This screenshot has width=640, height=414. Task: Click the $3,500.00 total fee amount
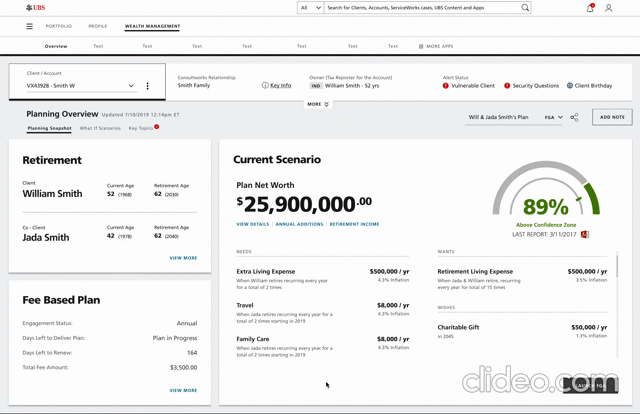click(184, 367)
